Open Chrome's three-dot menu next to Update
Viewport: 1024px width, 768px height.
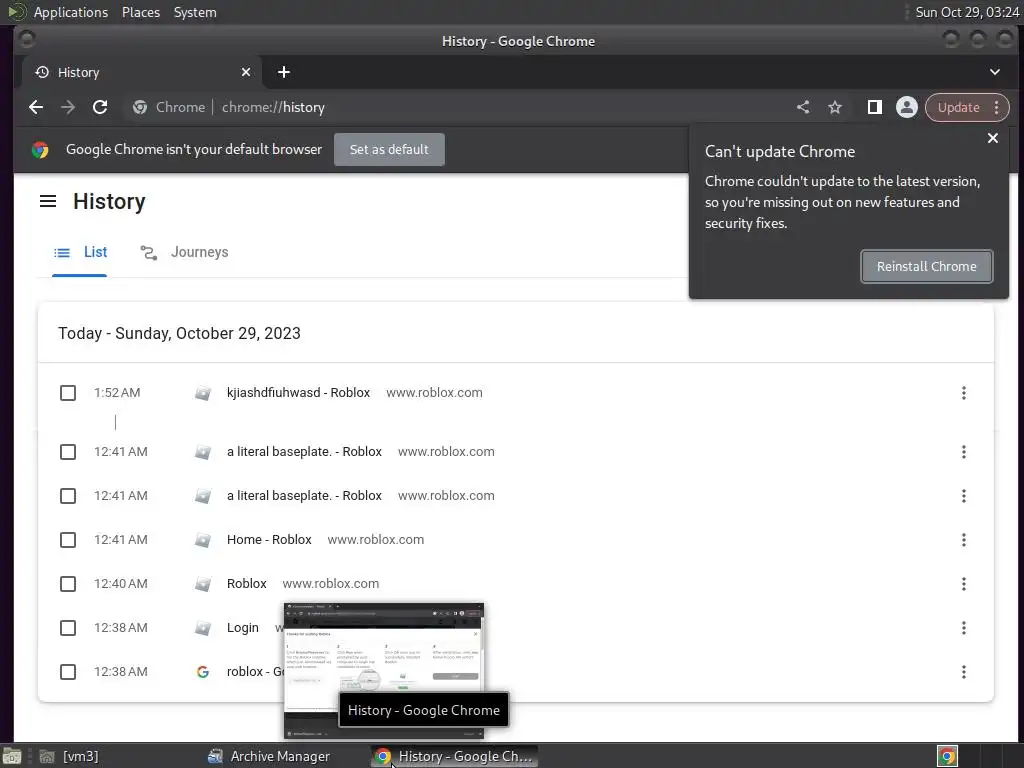[997, 107]
